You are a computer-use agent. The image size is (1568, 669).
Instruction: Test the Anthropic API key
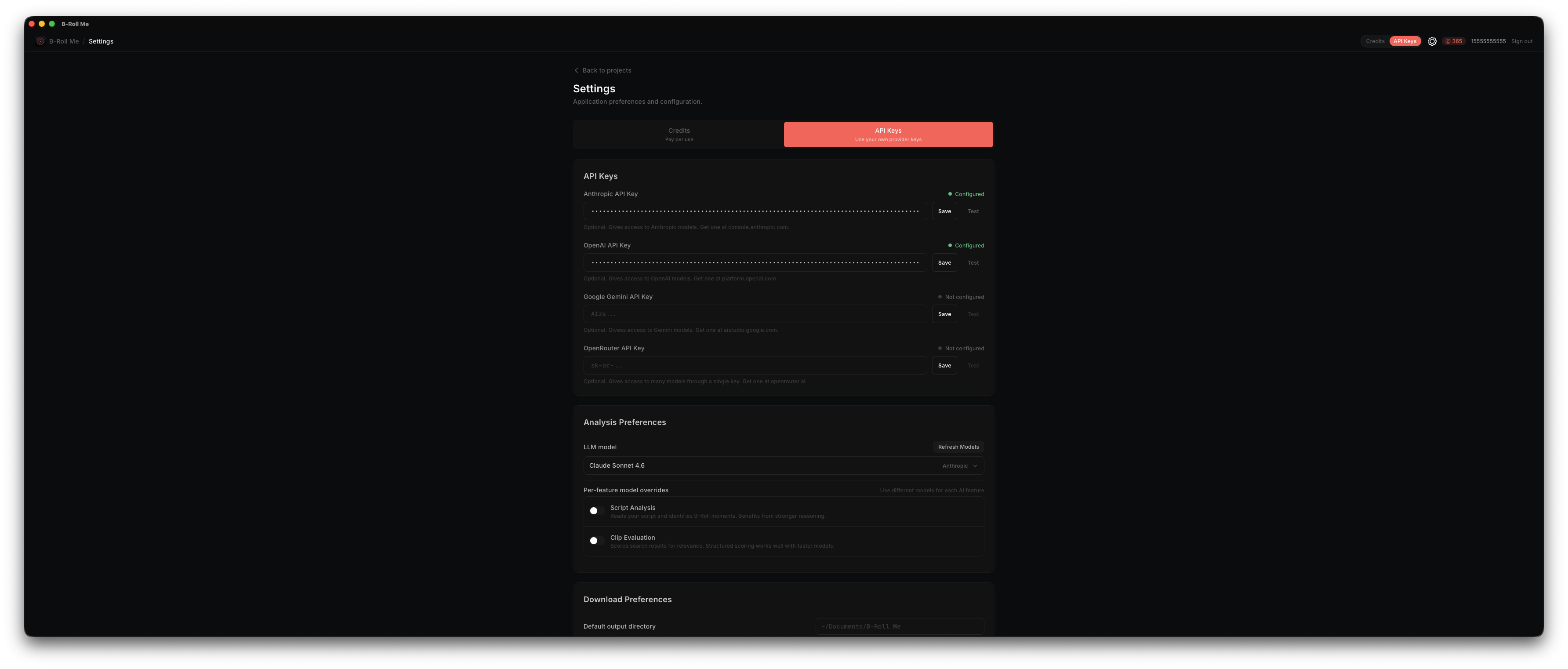tap(973, 211)
